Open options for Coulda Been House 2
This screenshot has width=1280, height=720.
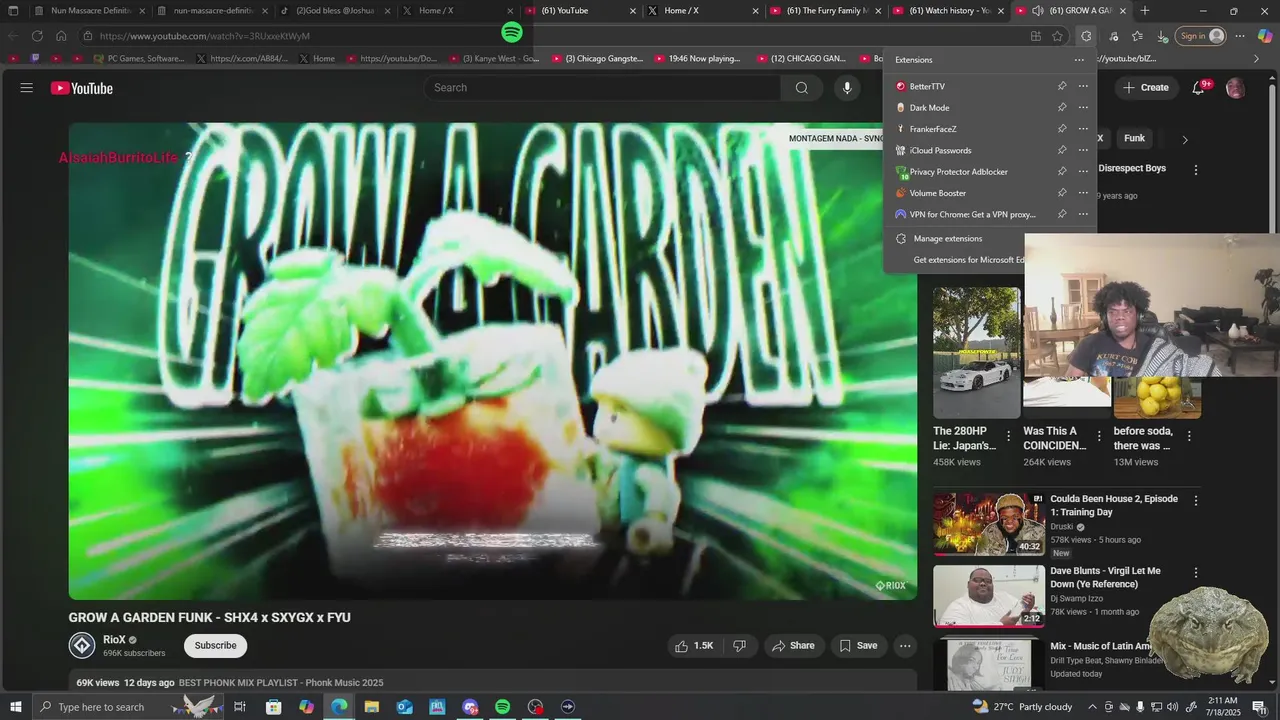pos(1195,500)
